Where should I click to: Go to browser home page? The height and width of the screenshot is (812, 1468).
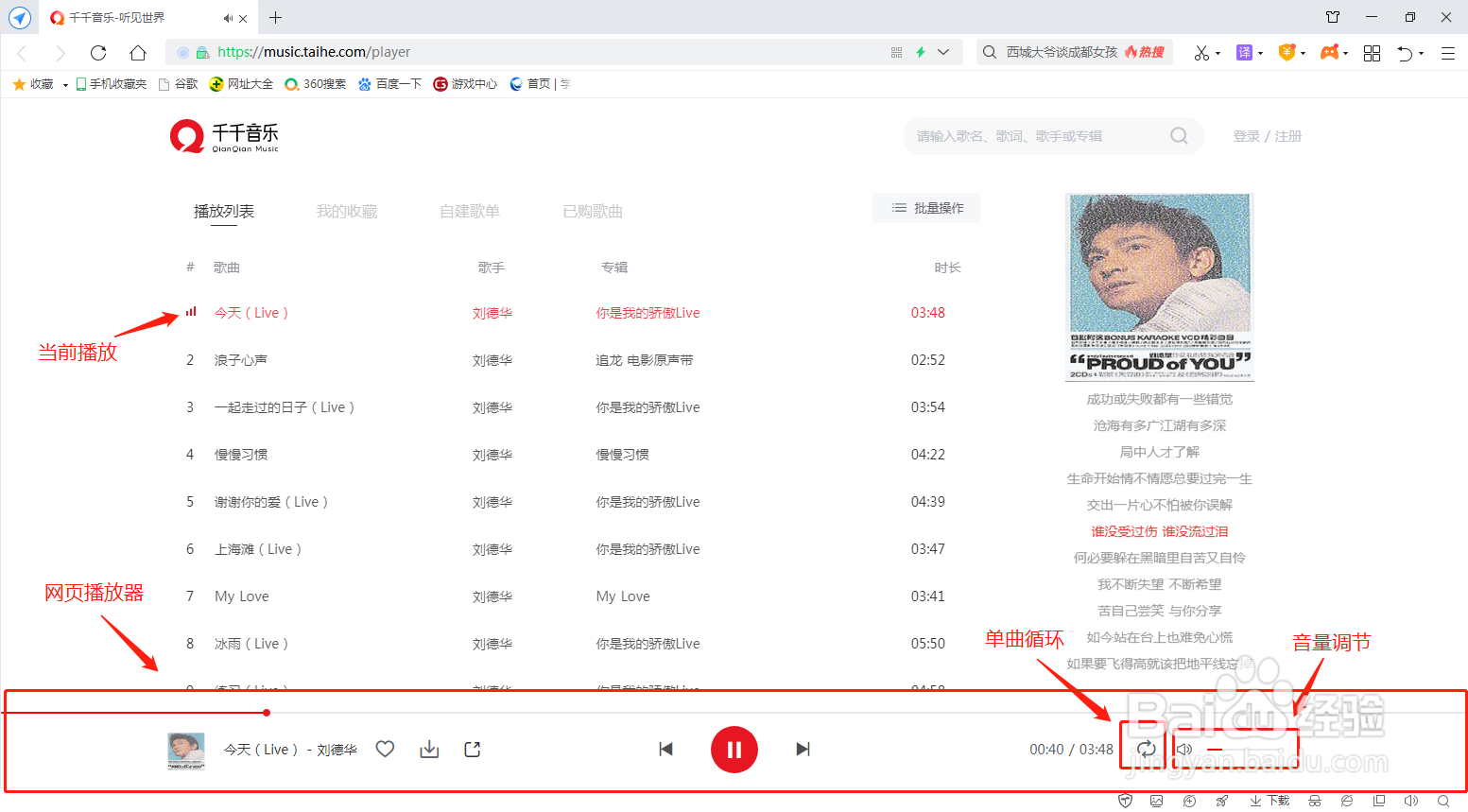(138, 53)
